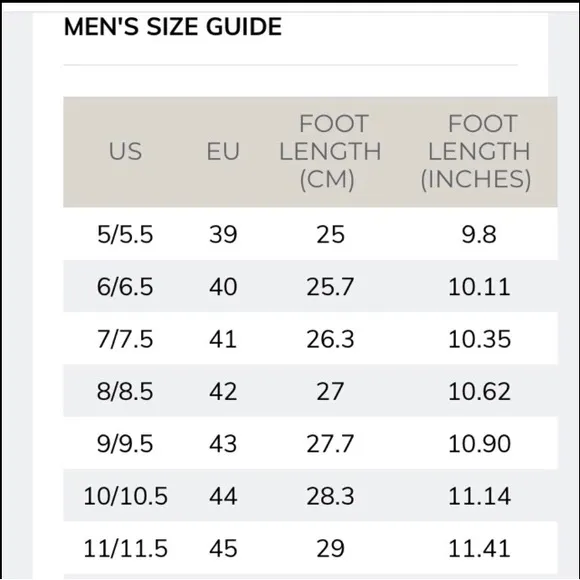Image resolution: width=580 pixels, height=580 pixels.
Task: Click the 11.14 inches cell
Action: coord(479,496)
